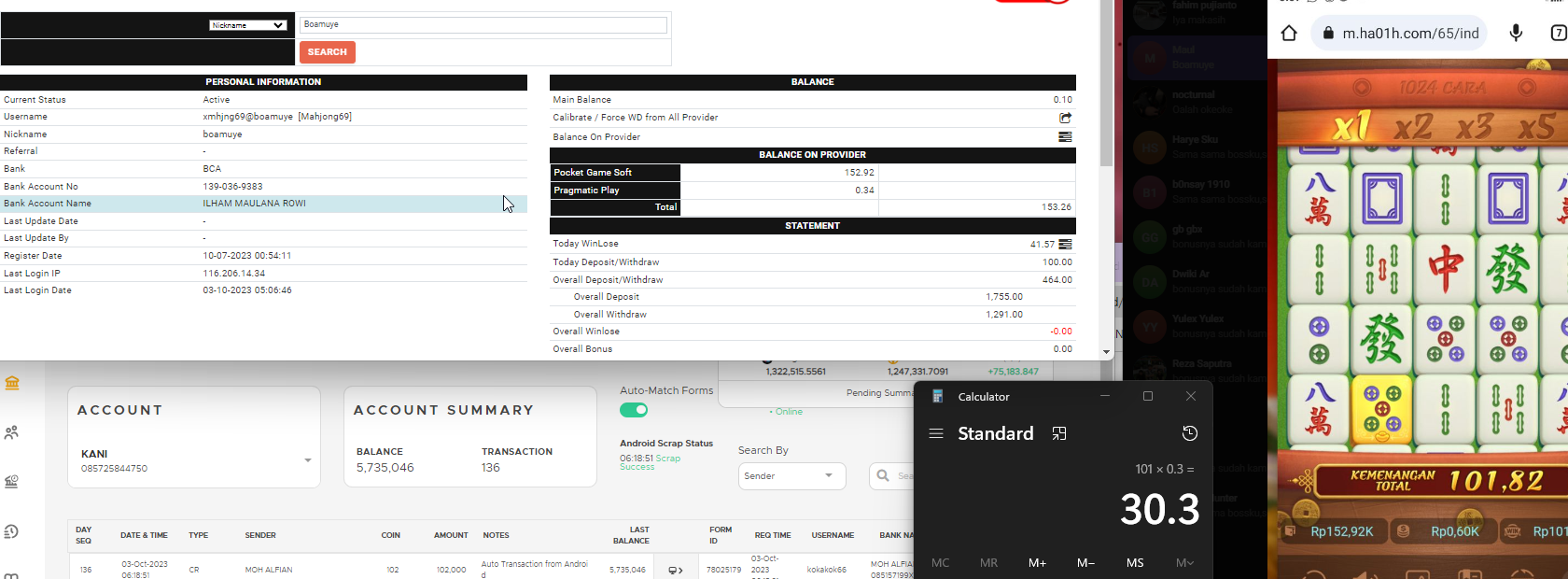Open the Calculator navigation hamburger menu

click(x=936, y=433)
